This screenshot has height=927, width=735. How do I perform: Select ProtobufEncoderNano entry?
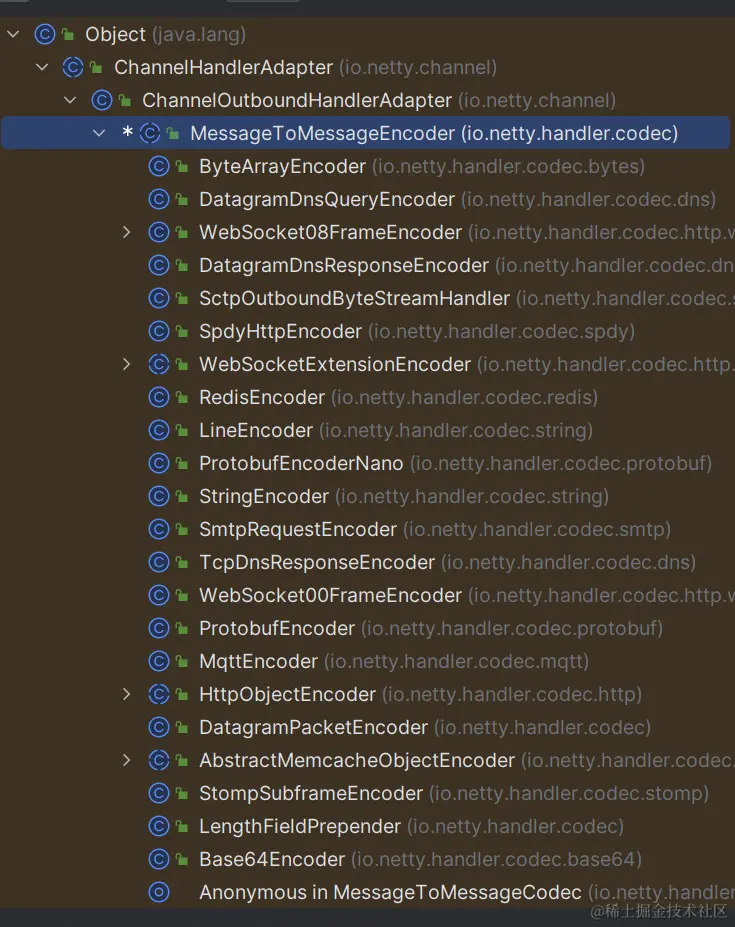pos(455,464)
